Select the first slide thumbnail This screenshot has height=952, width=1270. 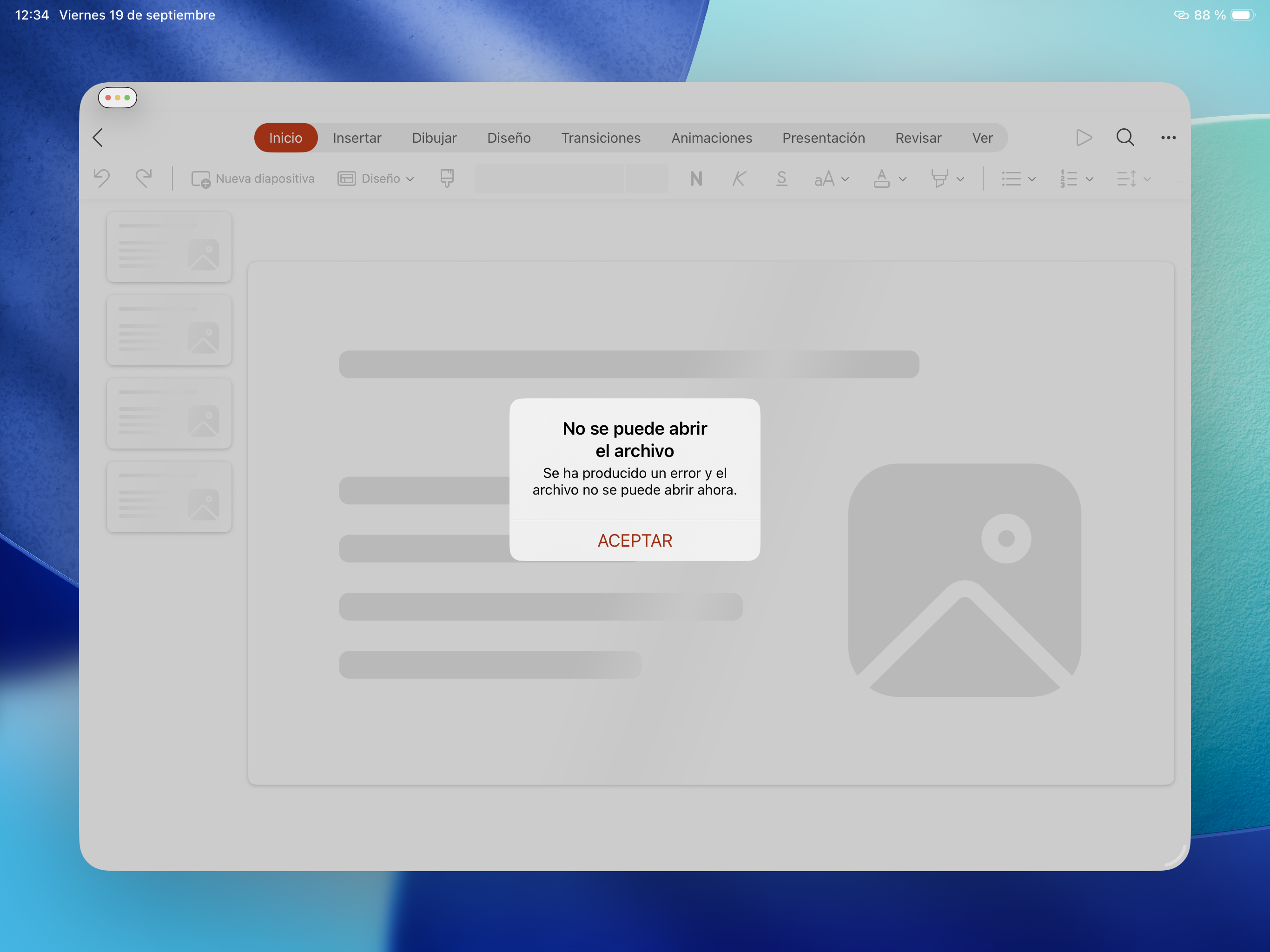pyautogui.click(x=169, y=247)
